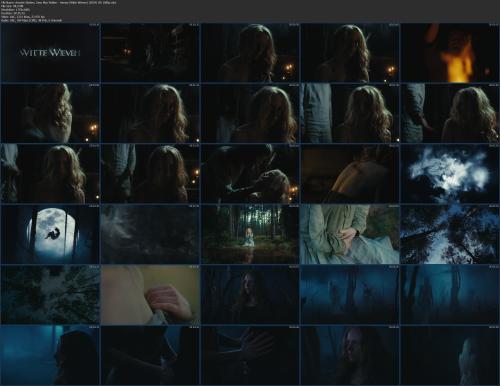The height and width of the screenshot is (386, 500).
Task: Open the hooded profile against teal fog thumbnail
Action: click(x=50, y=355)
